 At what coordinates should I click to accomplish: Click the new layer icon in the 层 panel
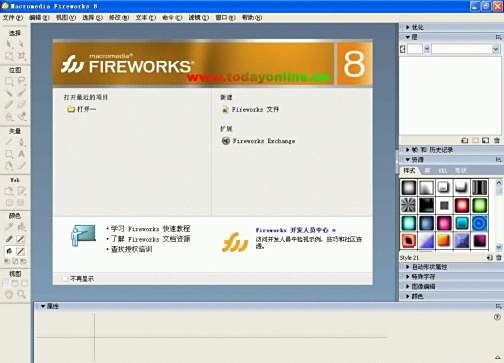point(465,141)
